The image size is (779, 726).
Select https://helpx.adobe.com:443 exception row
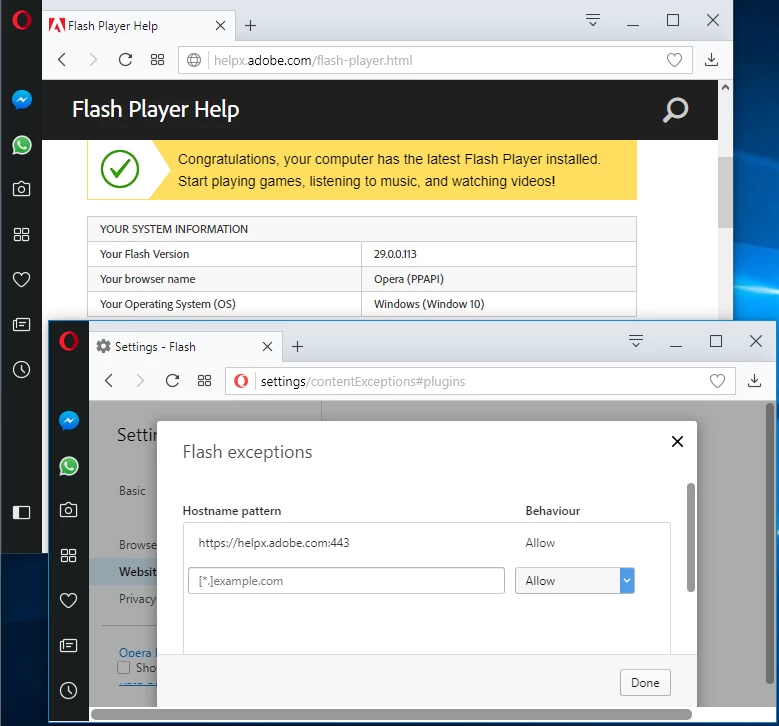coord(426,543)
